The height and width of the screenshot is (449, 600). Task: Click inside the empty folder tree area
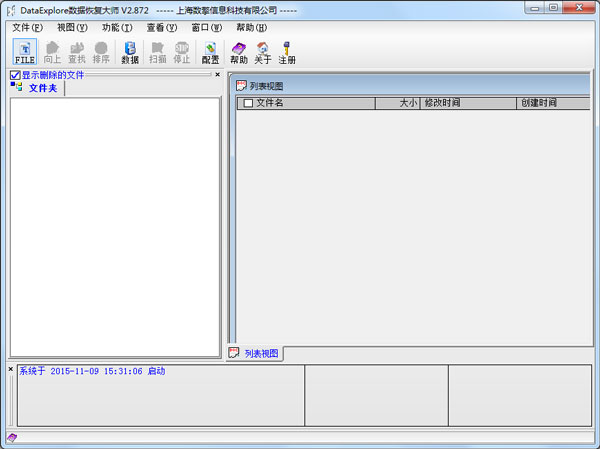(115, 227)
